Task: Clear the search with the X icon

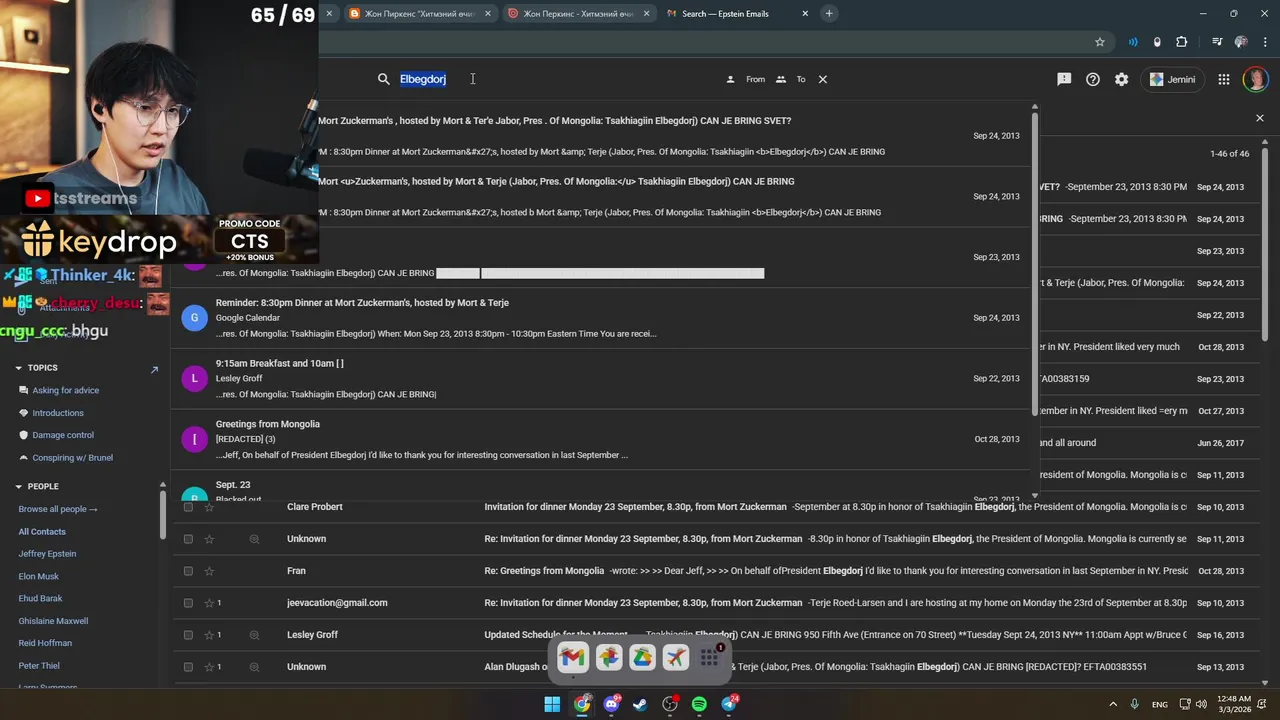Action: (823, 79)
